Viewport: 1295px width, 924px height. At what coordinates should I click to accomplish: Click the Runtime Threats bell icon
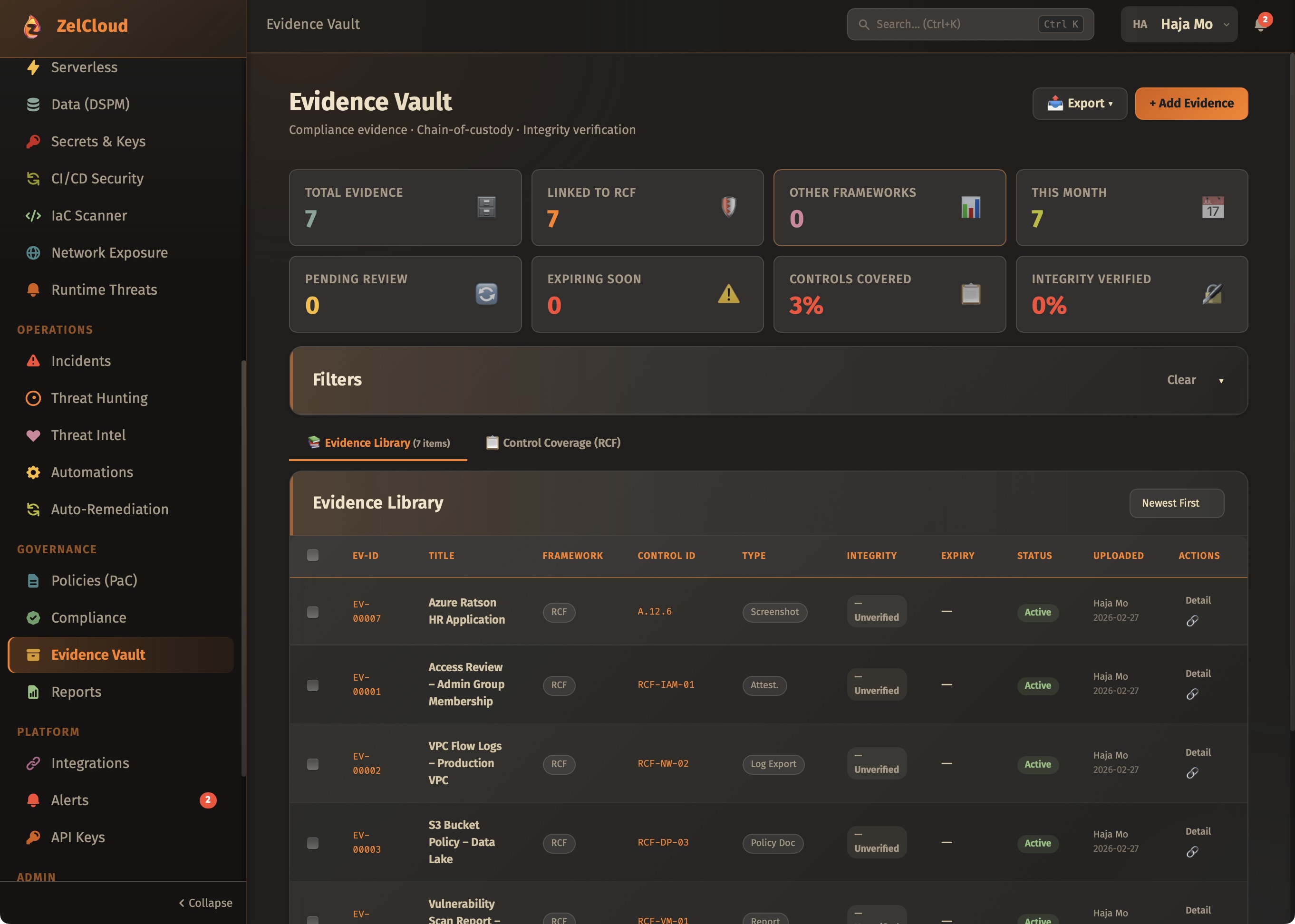click(x=33, y=290)
